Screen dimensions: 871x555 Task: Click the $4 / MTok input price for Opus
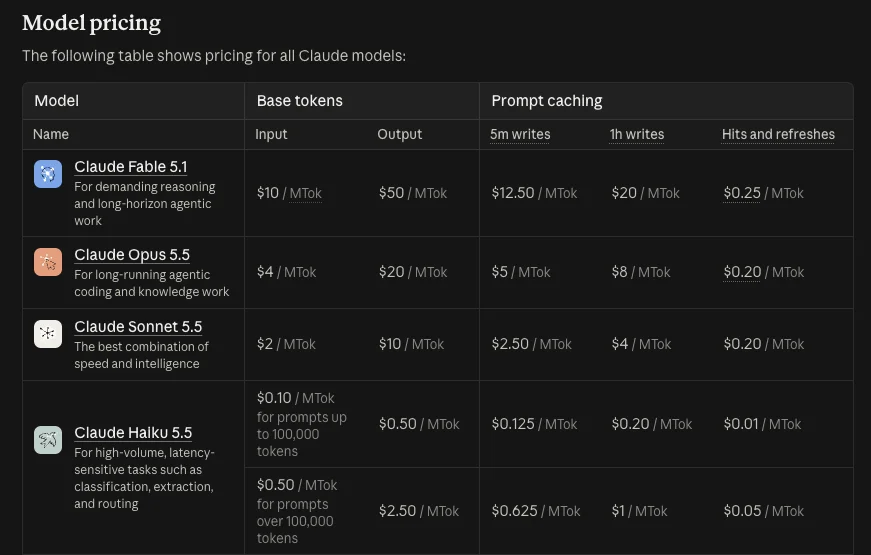click(x=286, y=272)
